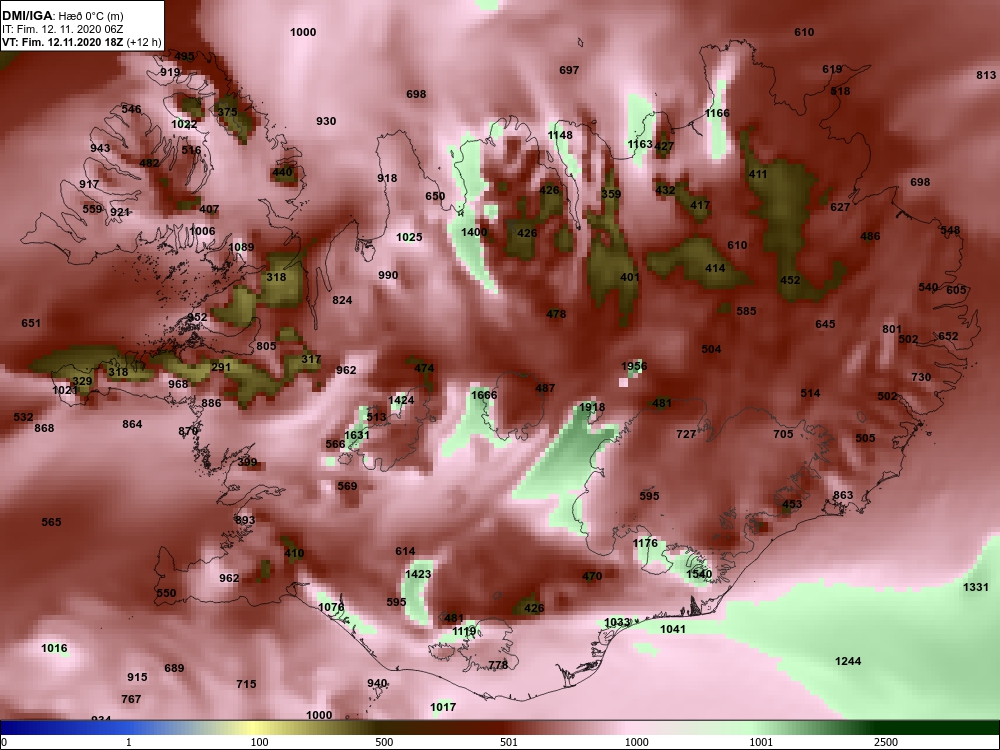The height and width of the screenshot is (750, 1000).
Task: Click the map value 401
Action: [629, 277]
